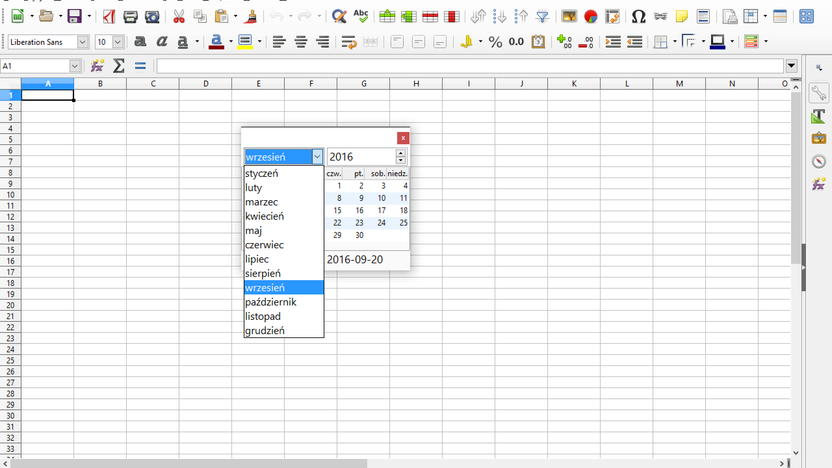The image size is (832, 468).
Task: Run the spelling check
Action: point(361,16)
